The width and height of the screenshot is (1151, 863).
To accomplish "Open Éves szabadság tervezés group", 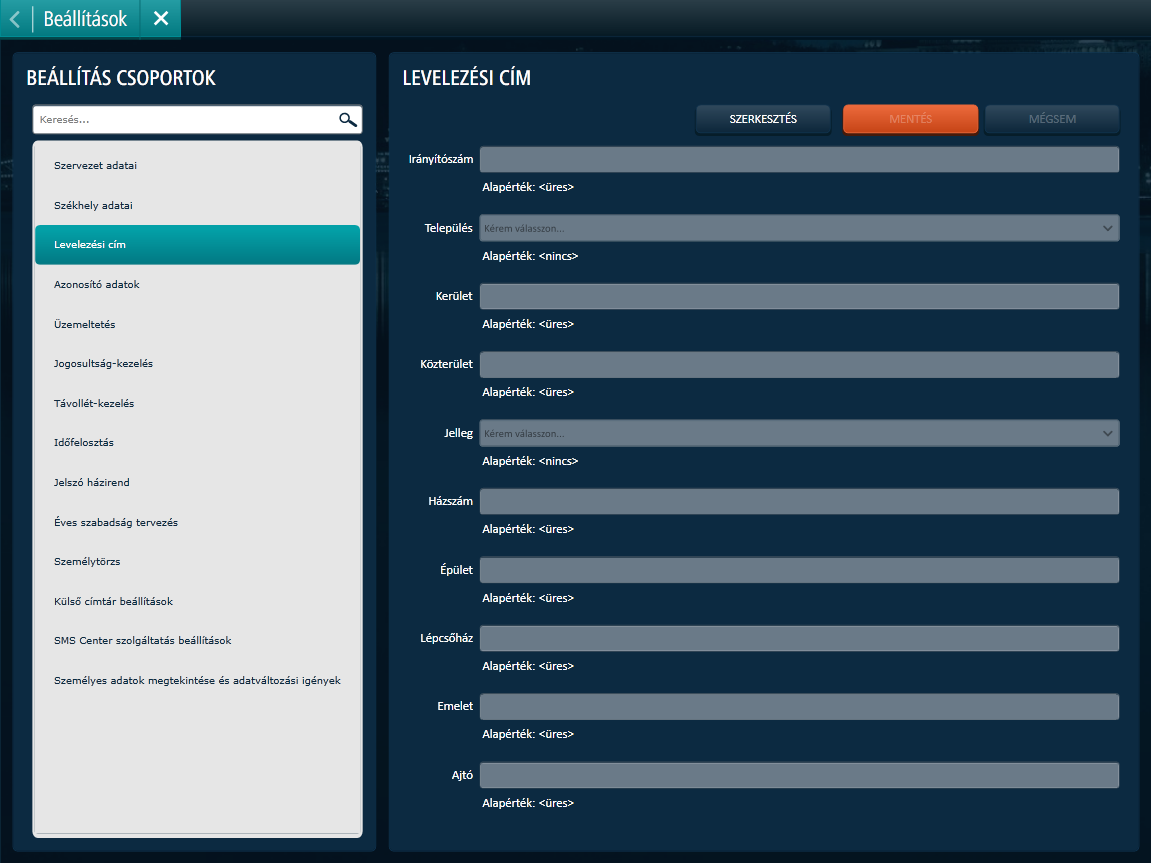I will coord(197,522).
